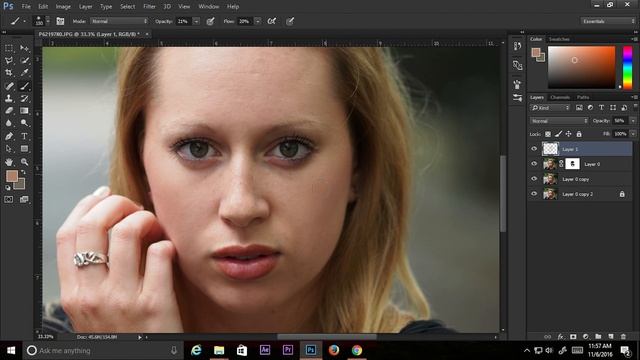
Task: Select the Quick Selection tool
Action: 24,60
